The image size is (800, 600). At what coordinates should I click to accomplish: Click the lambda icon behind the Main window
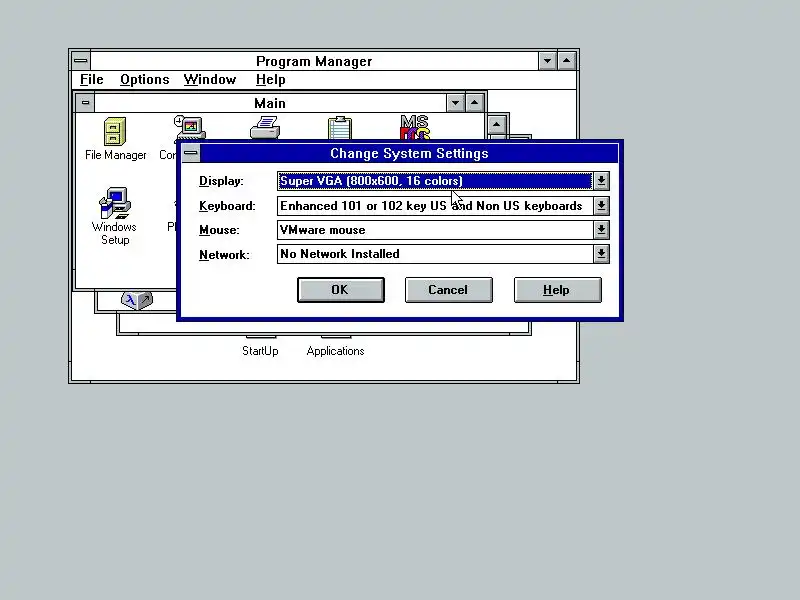point(136,299)
